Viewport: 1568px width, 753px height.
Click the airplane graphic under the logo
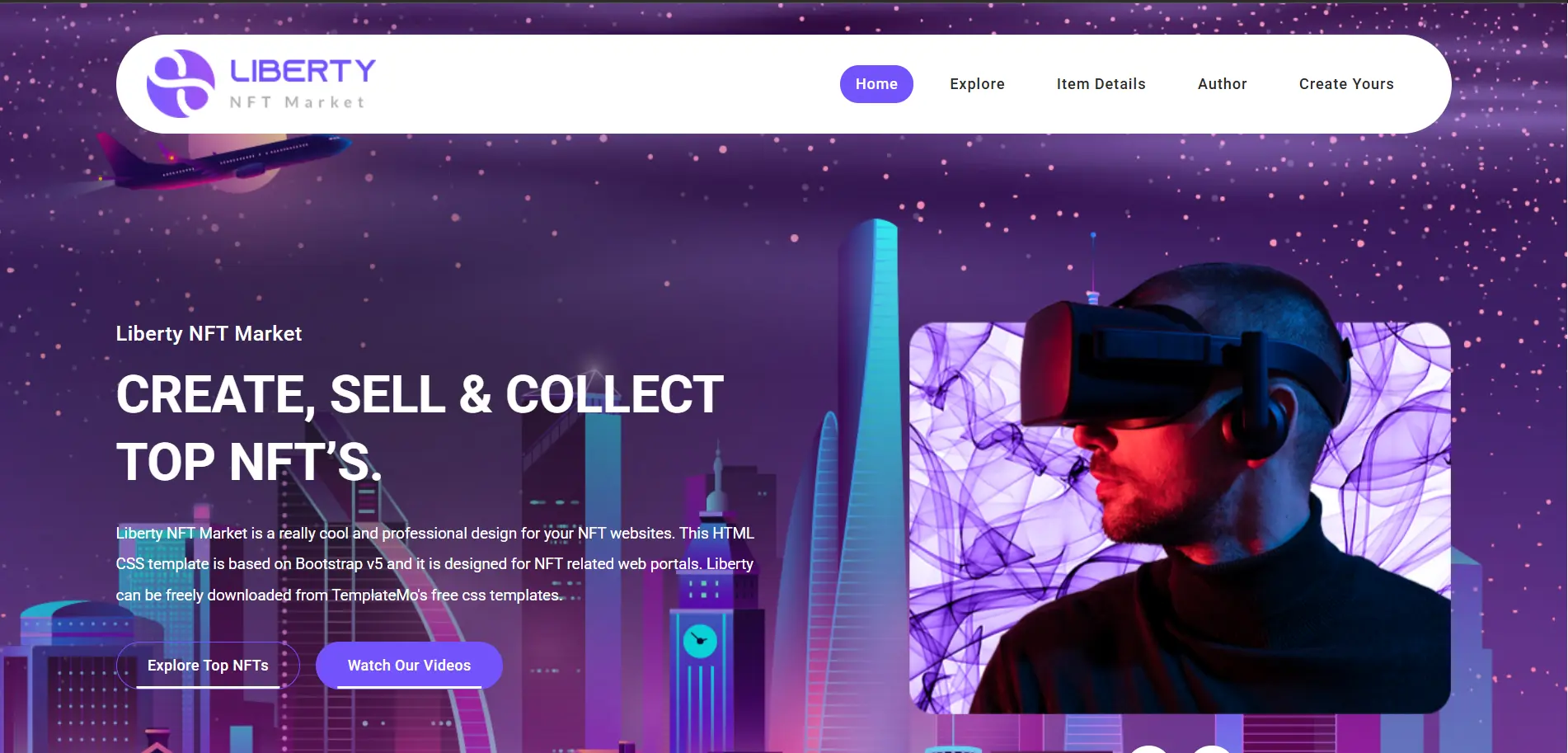click(218, 162)
